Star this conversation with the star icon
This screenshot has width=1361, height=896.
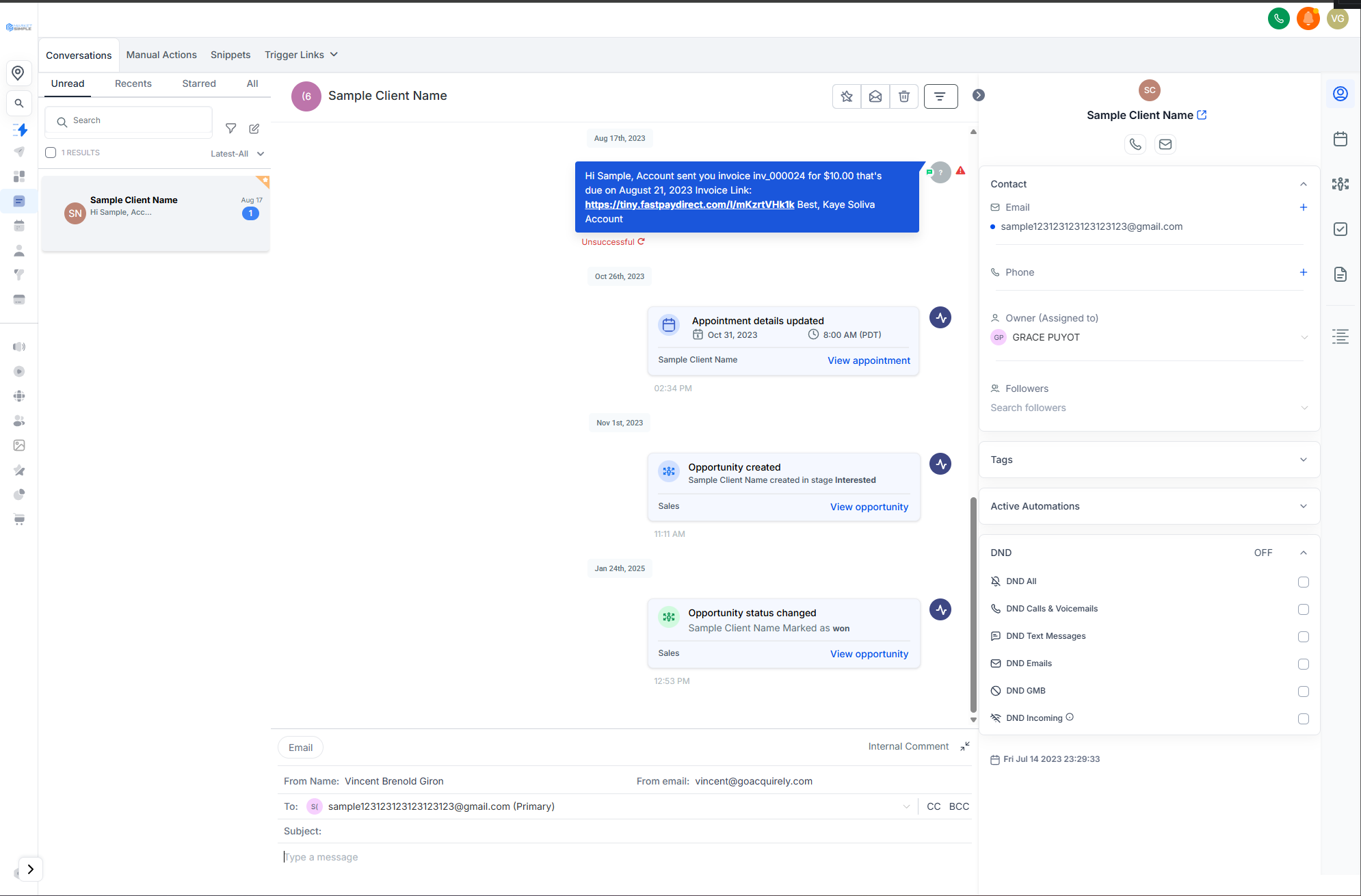pyautogui.click(x=847, y=96)
